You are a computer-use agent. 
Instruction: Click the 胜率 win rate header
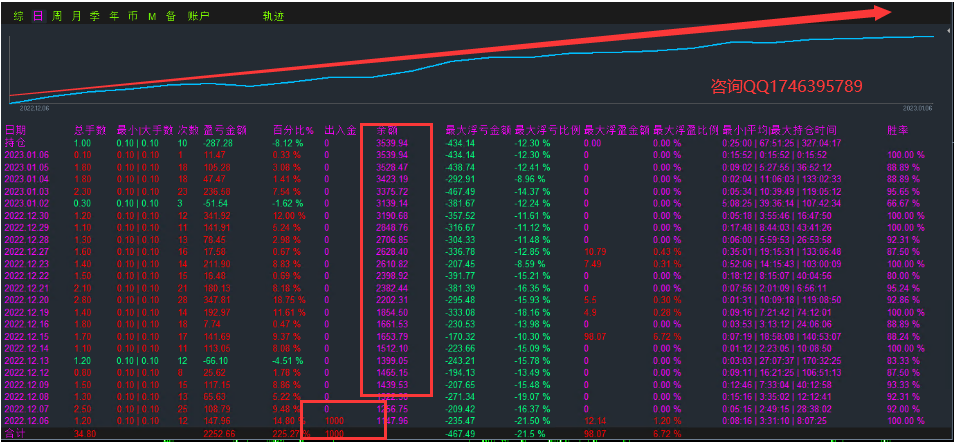897,130
